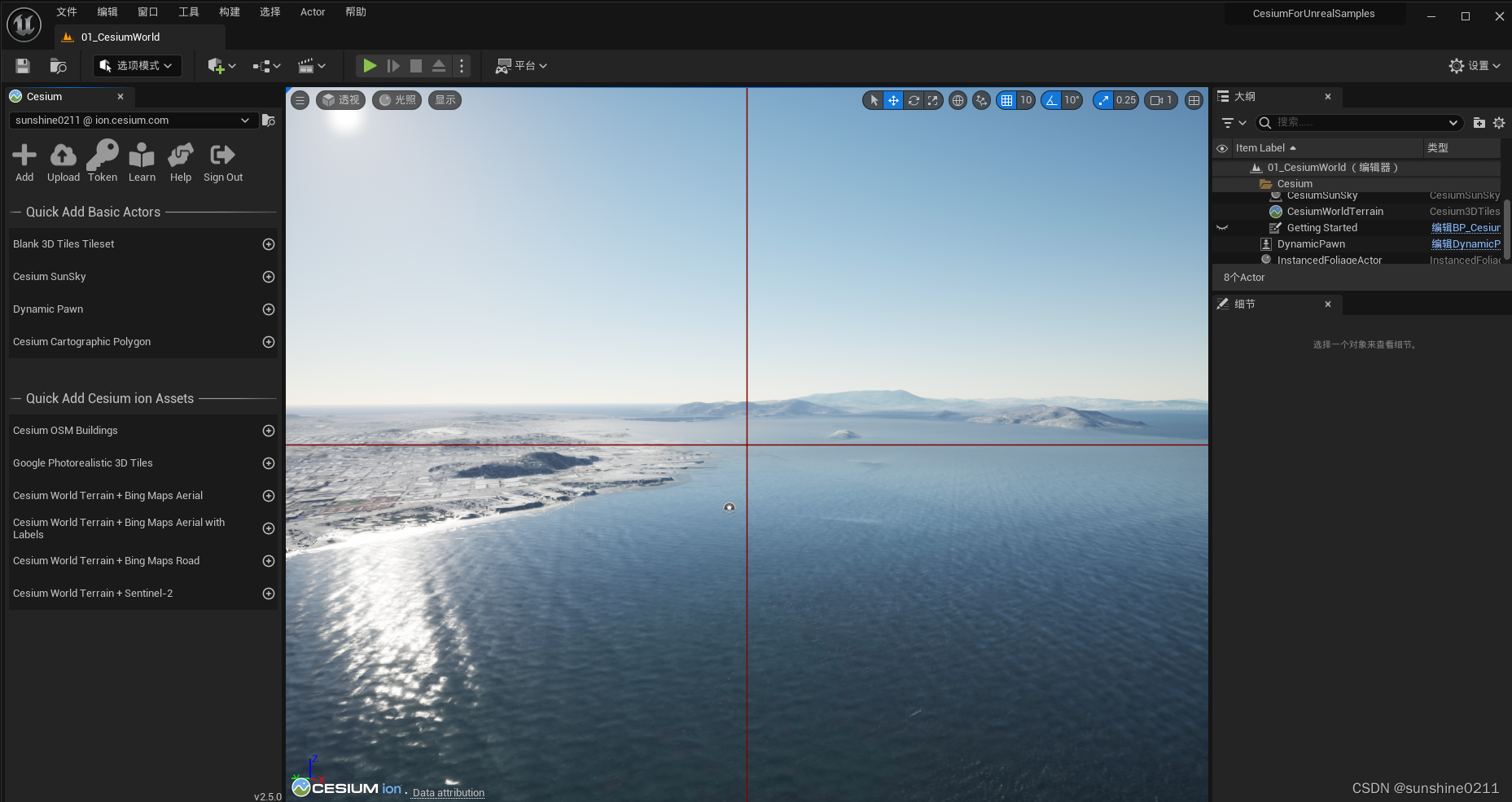
Task: Open the camera speed control in viewport
Action: (x=1160, y=99)
